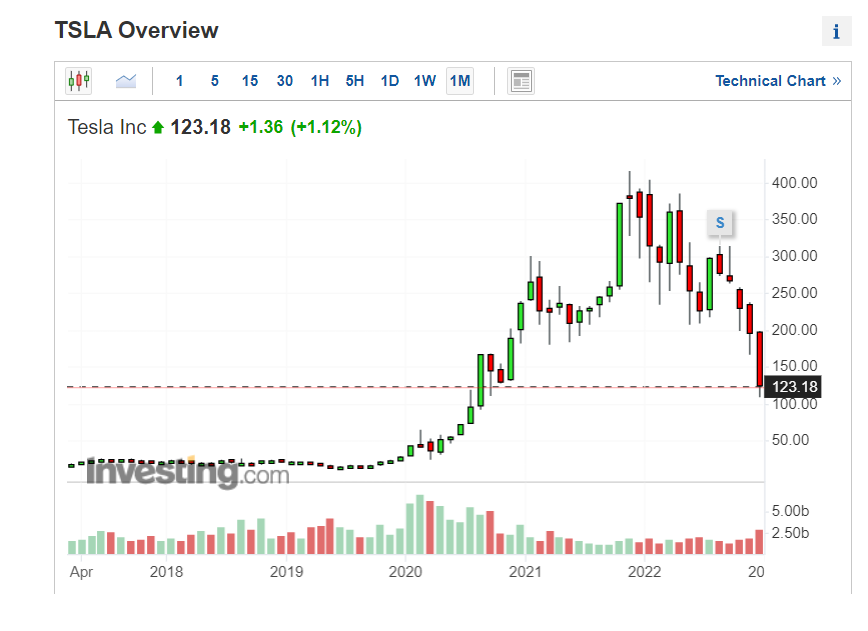868x631 pixels.
Task: Toggle the news display icon in toolbar
Action: point(520,81)
